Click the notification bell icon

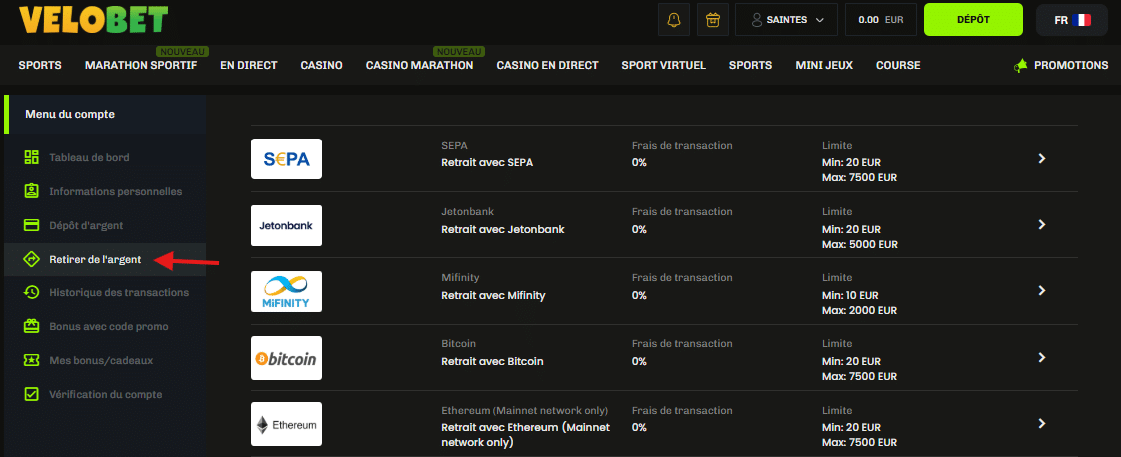click(673, 19)
